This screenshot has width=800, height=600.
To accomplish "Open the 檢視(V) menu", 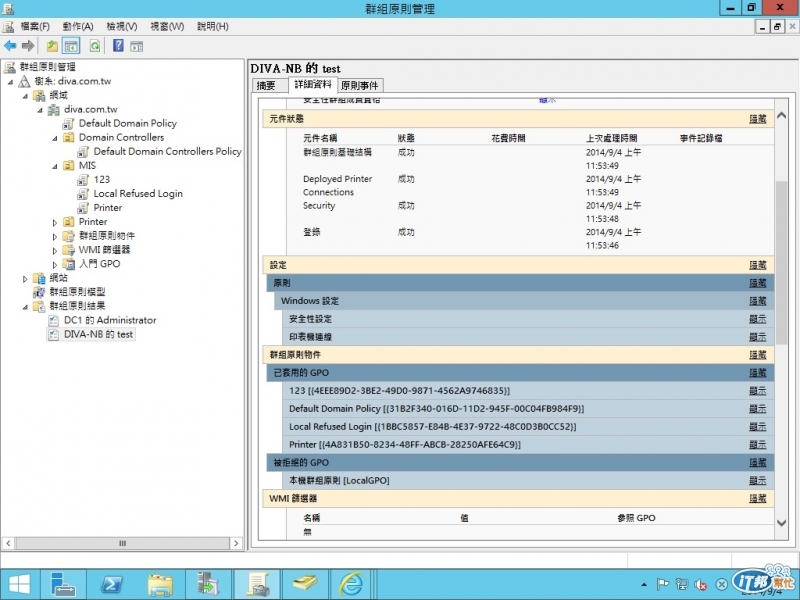I will pyautogui.click(x=121, y=27).
